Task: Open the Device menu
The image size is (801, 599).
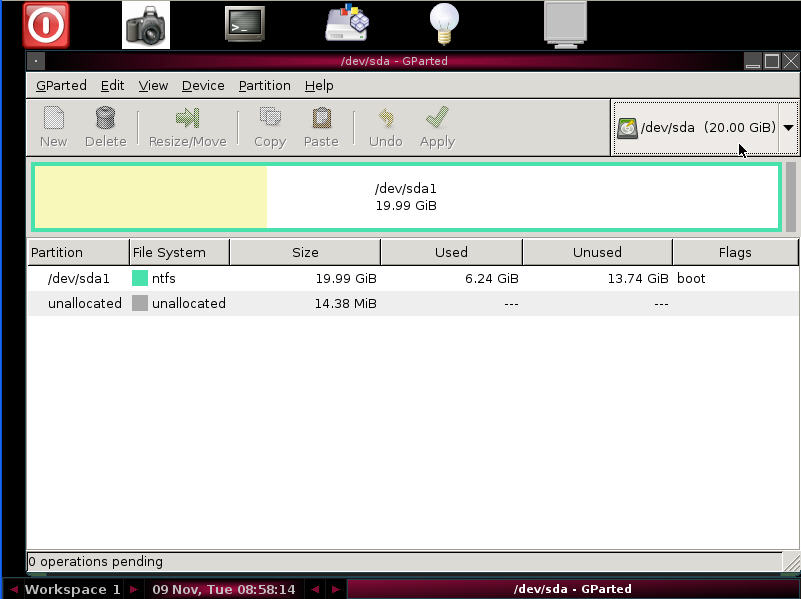Action: 202,86
